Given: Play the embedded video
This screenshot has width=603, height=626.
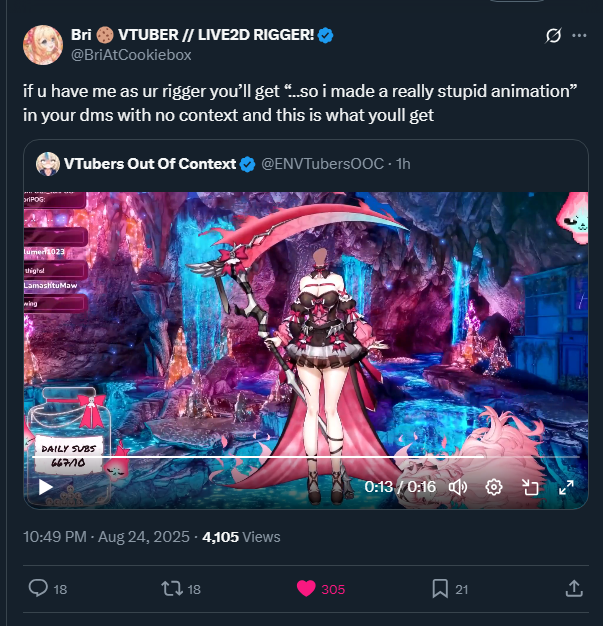Looking at the screenshot, I should pyautogui.click(x=46, y=487).
